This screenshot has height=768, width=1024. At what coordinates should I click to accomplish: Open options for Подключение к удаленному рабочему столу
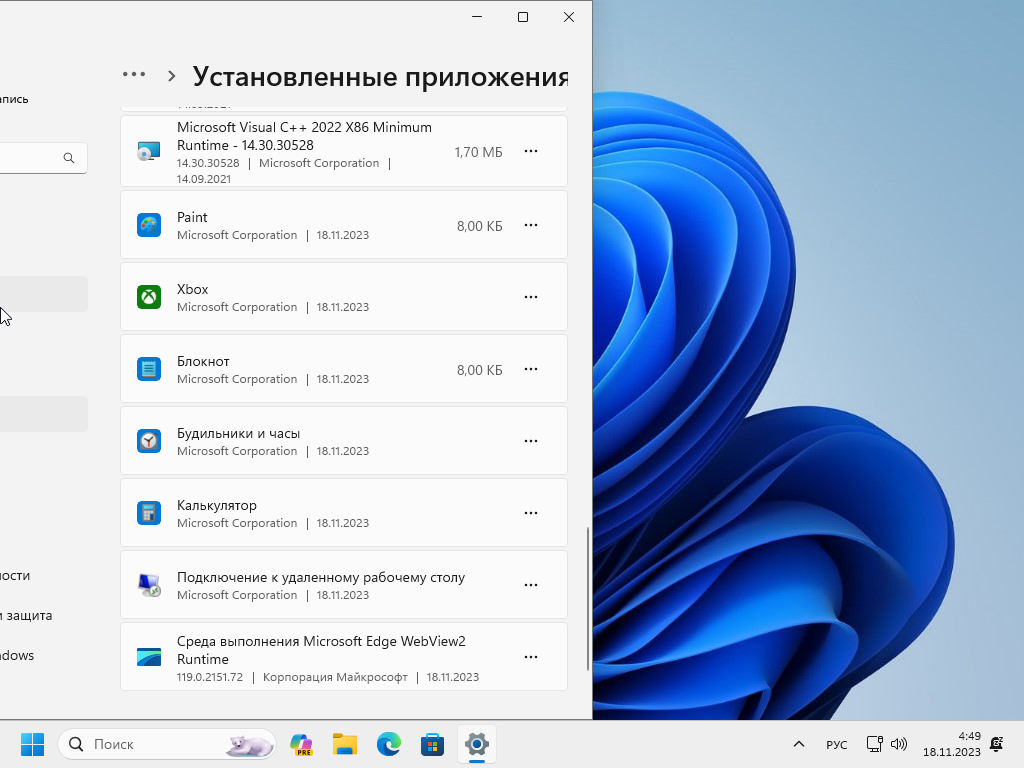[x=531, y=585]
